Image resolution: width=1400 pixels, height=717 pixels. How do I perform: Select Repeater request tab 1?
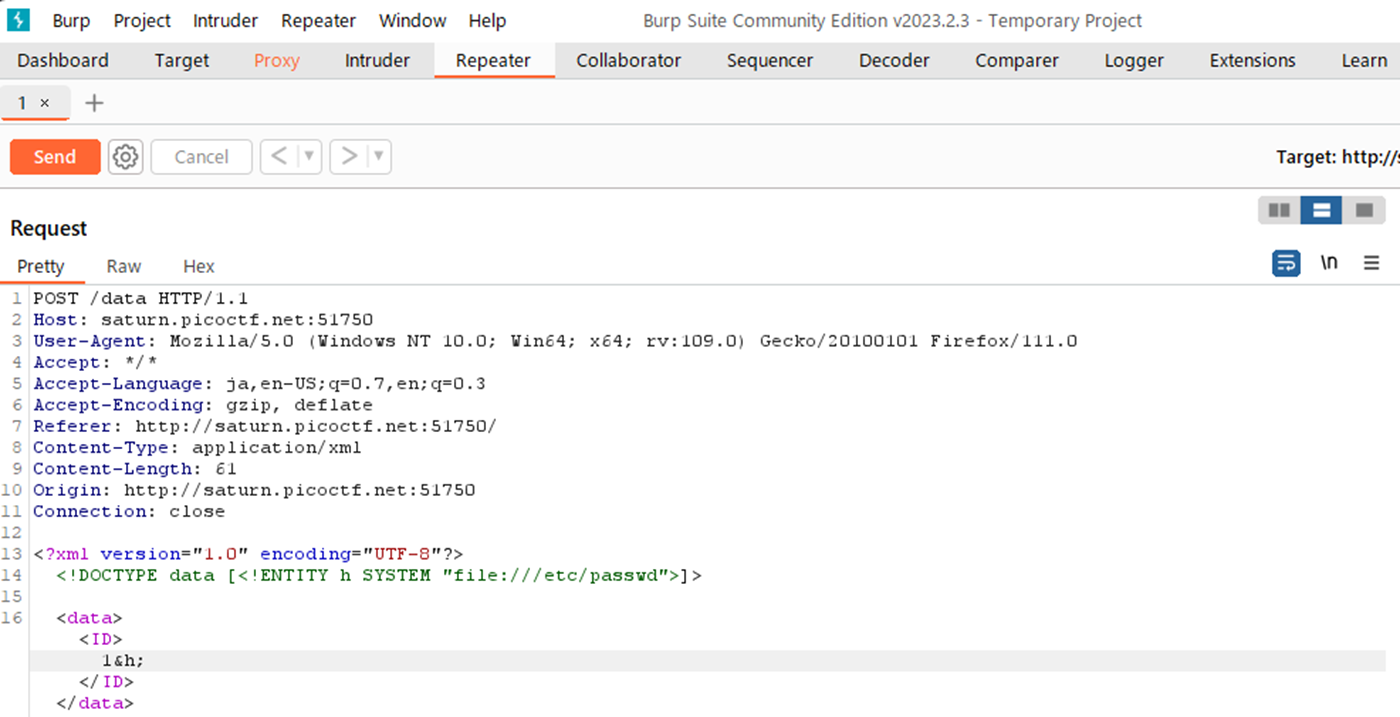[22, 103]
